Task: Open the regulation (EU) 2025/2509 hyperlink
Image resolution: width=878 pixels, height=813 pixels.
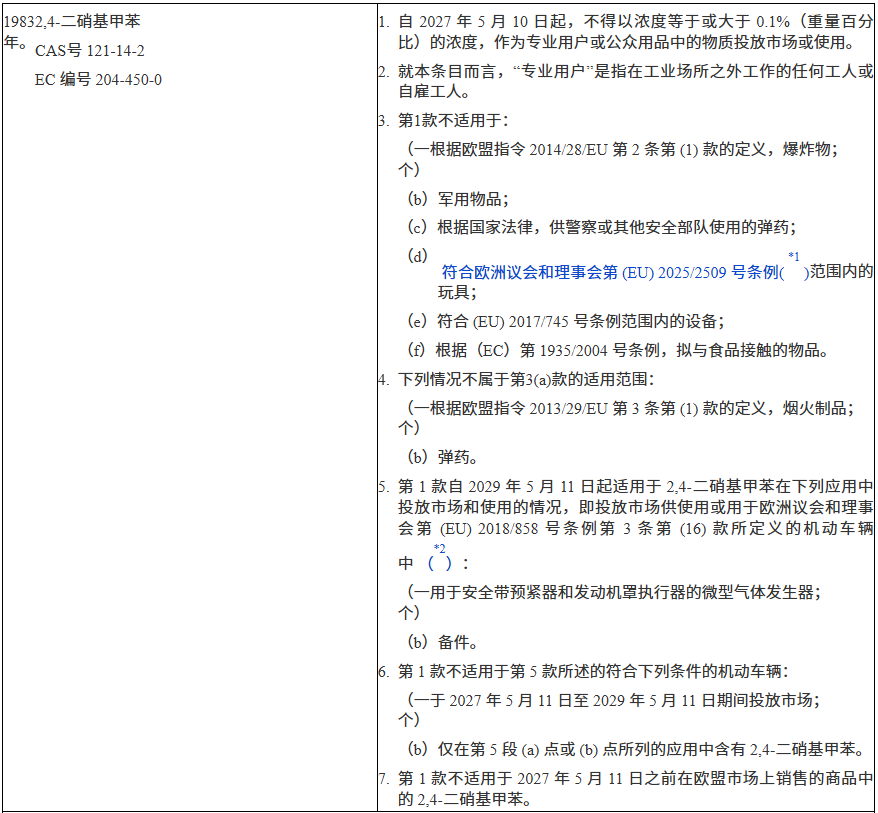Action: pos(610,272)
